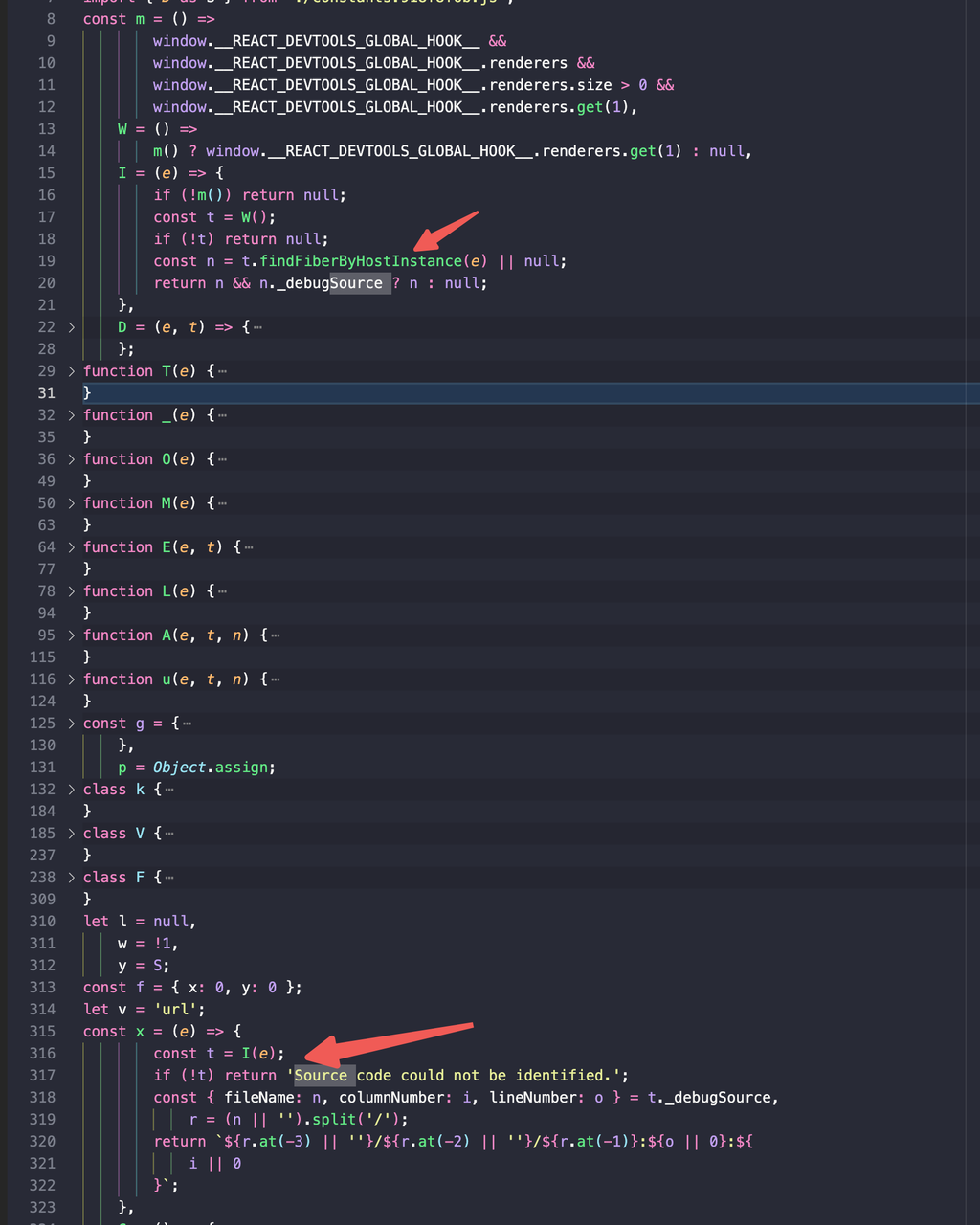This screenshot has width=980, height=1225.
Task: Expand the folded const g declaration
Action: click(72, 723)
